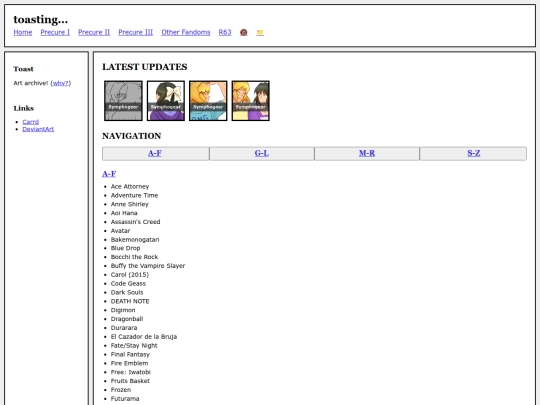This screenshot has width=540, height=405.
Task: Open the Carrd link
Action: click(x=31, y=122)
